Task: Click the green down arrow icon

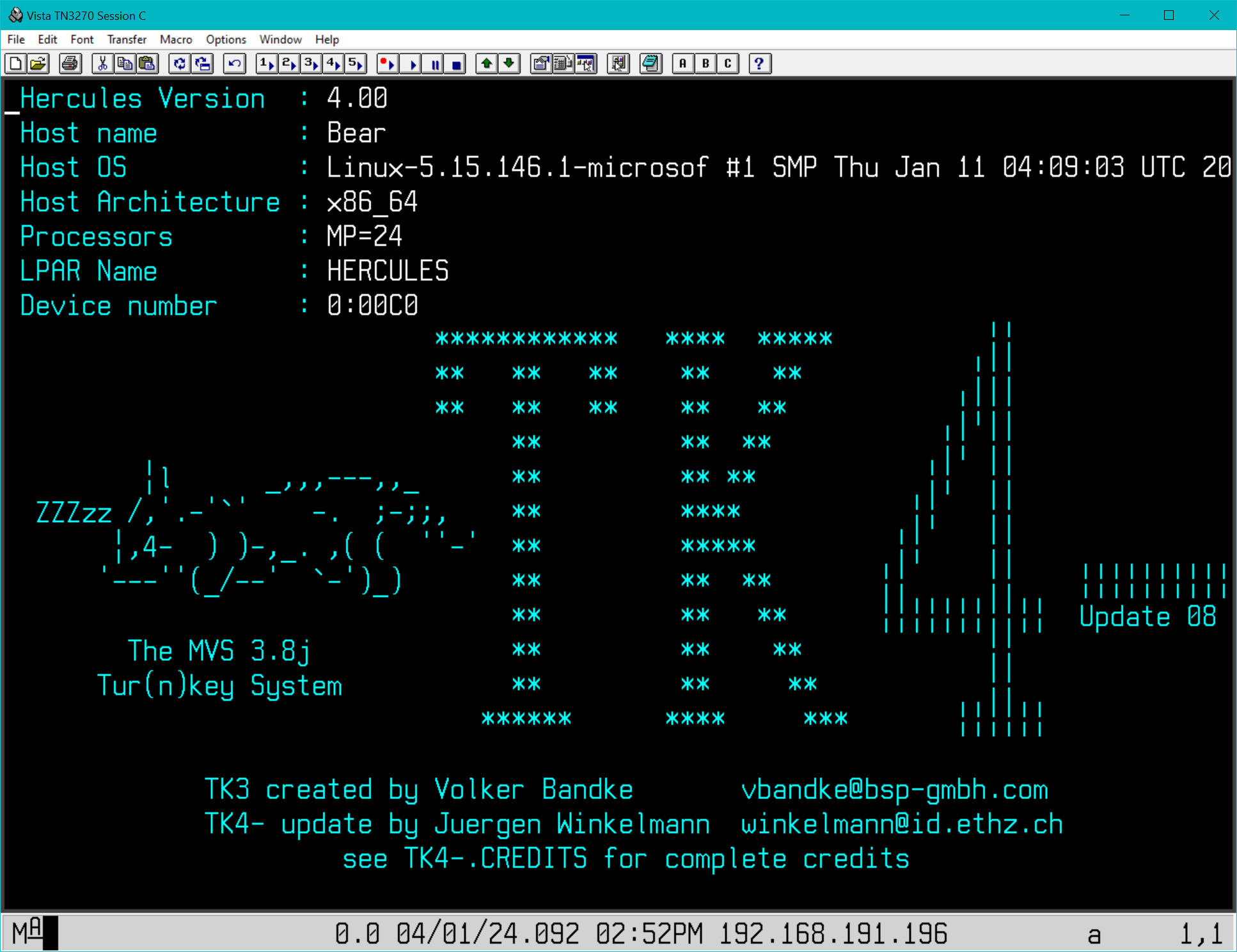Action: click(509, 63)
